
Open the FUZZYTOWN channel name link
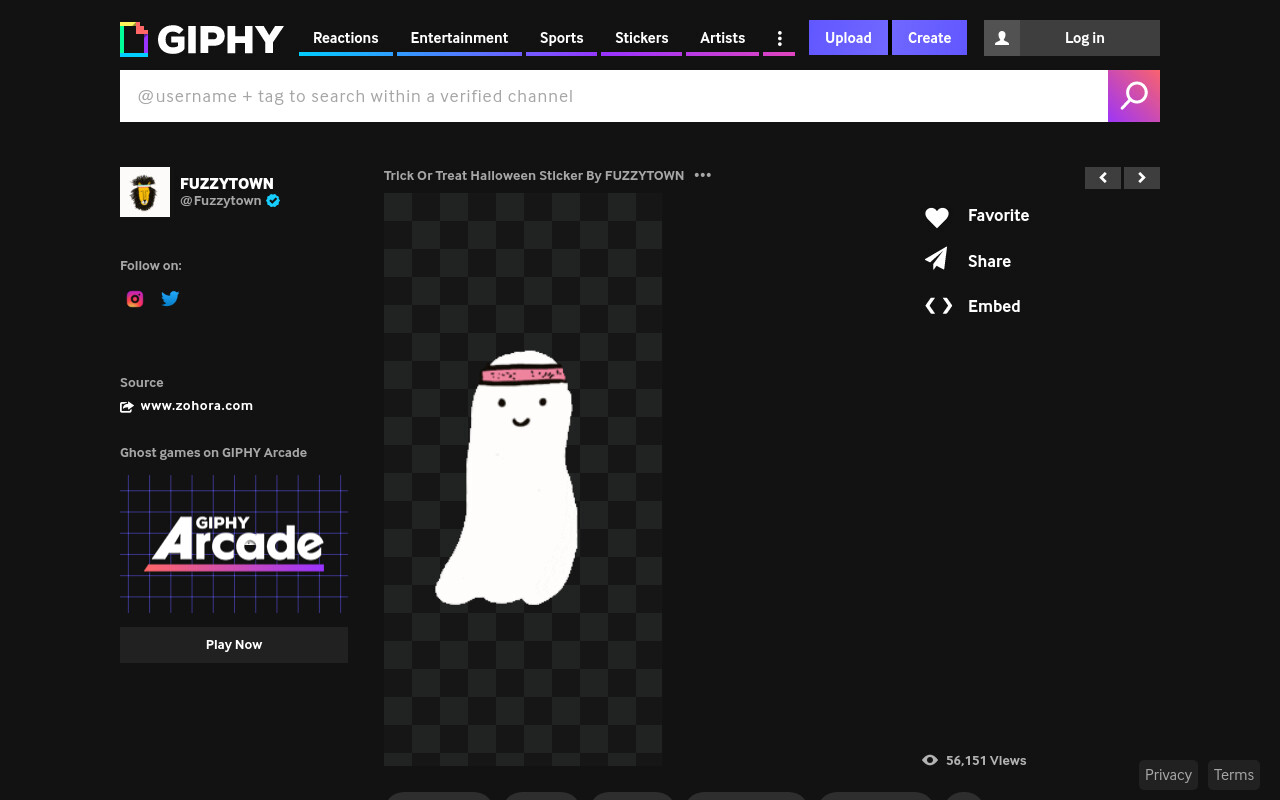point(227,183)
